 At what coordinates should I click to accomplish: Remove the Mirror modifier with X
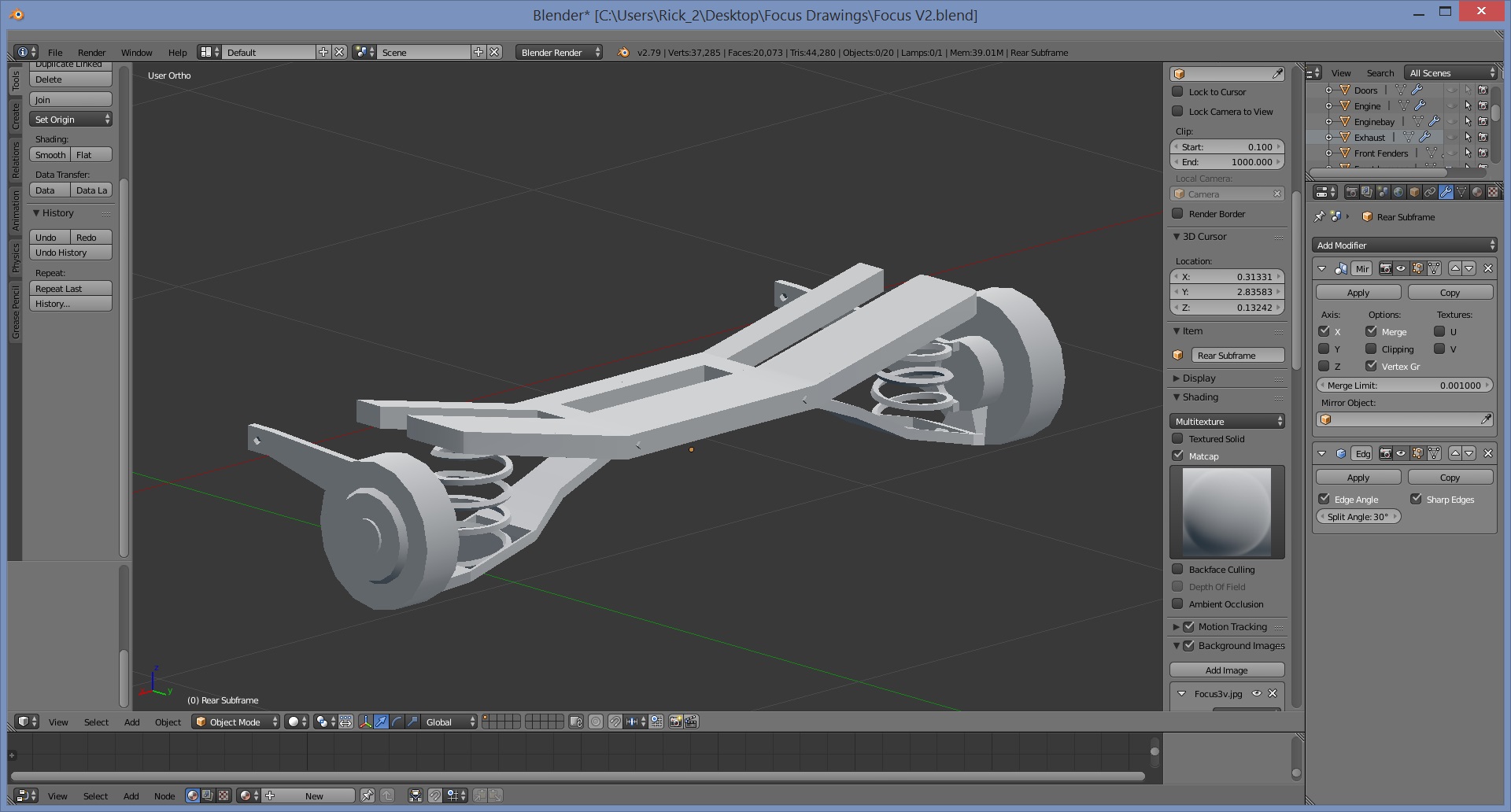1487,268
